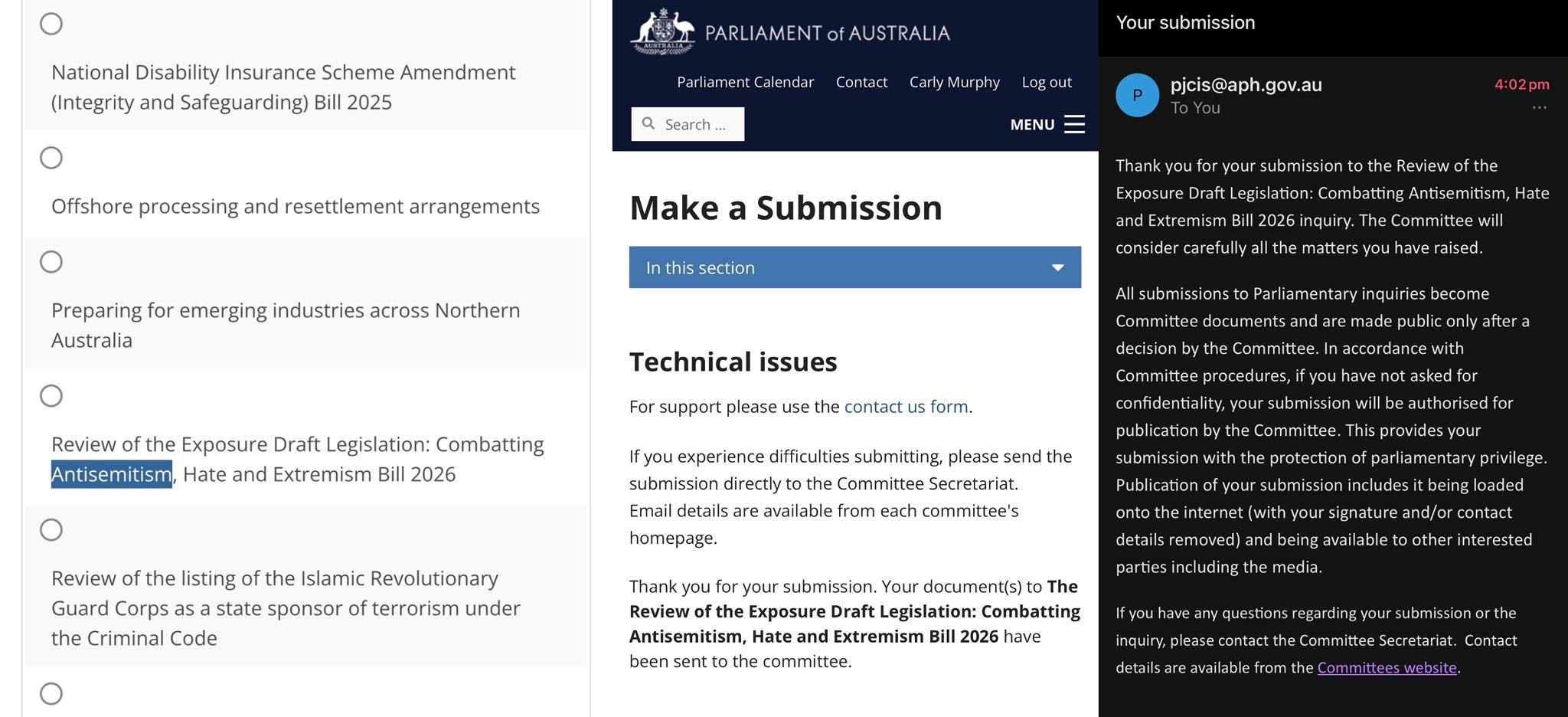Click the blue P sender avatar
1568x717 pixels.
(1137, 95)
